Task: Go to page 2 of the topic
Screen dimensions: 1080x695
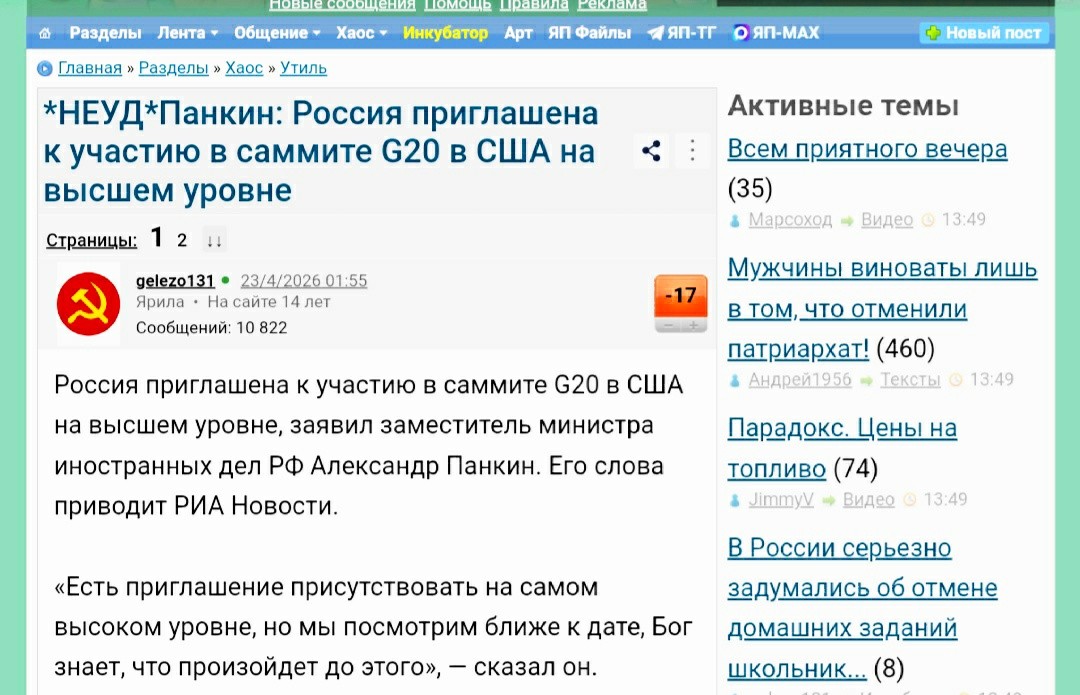Action: (182, 240)
